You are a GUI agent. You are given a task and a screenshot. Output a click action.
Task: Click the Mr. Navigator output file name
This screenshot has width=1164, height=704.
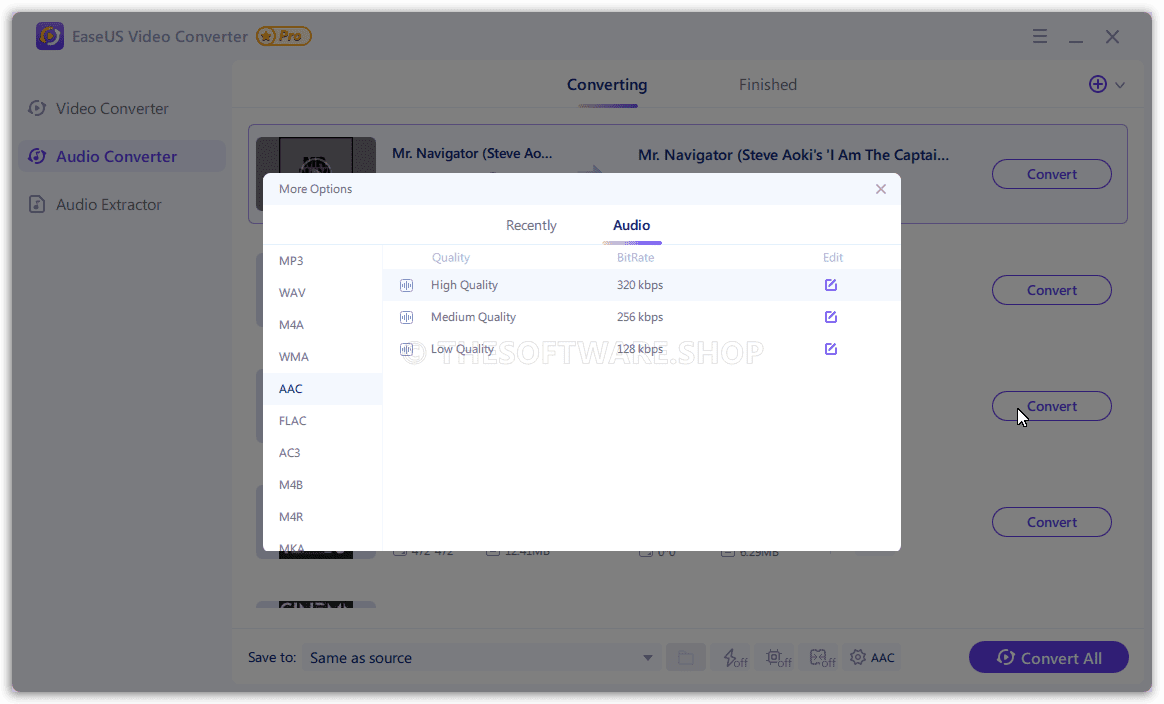794,155
